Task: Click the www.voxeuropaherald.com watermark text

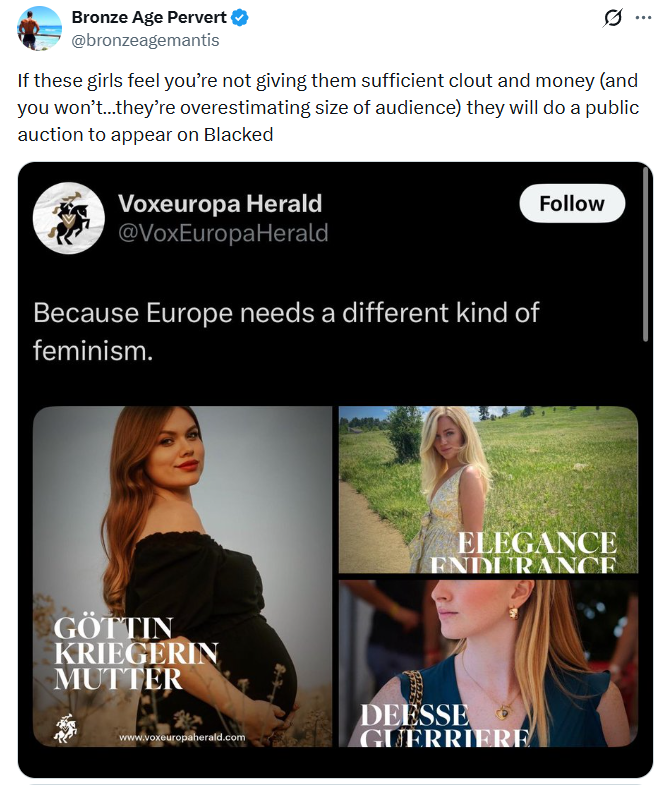Action: pyautogui.click(x=182, y=737)
